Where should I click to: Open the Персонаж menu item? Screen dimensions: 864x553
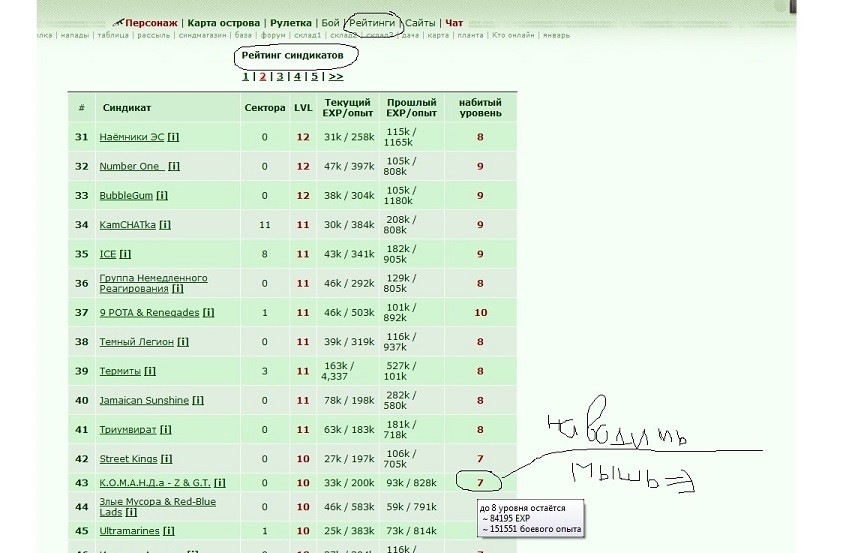point(151,23)
